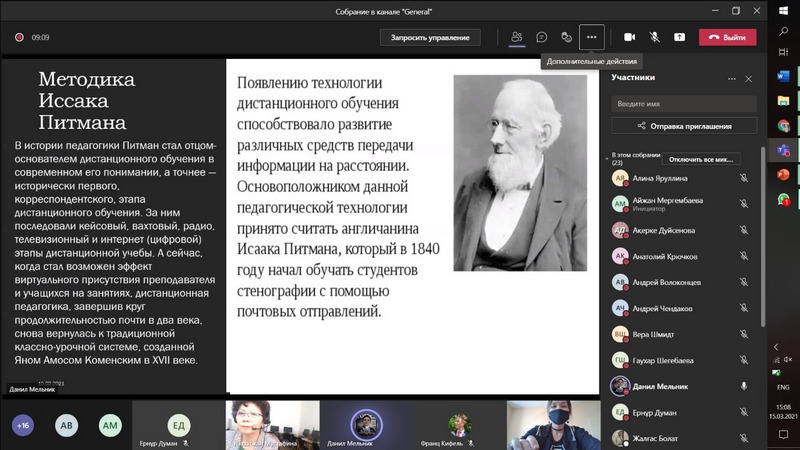Click the Teams icon in the taskbar

[783, 150]
